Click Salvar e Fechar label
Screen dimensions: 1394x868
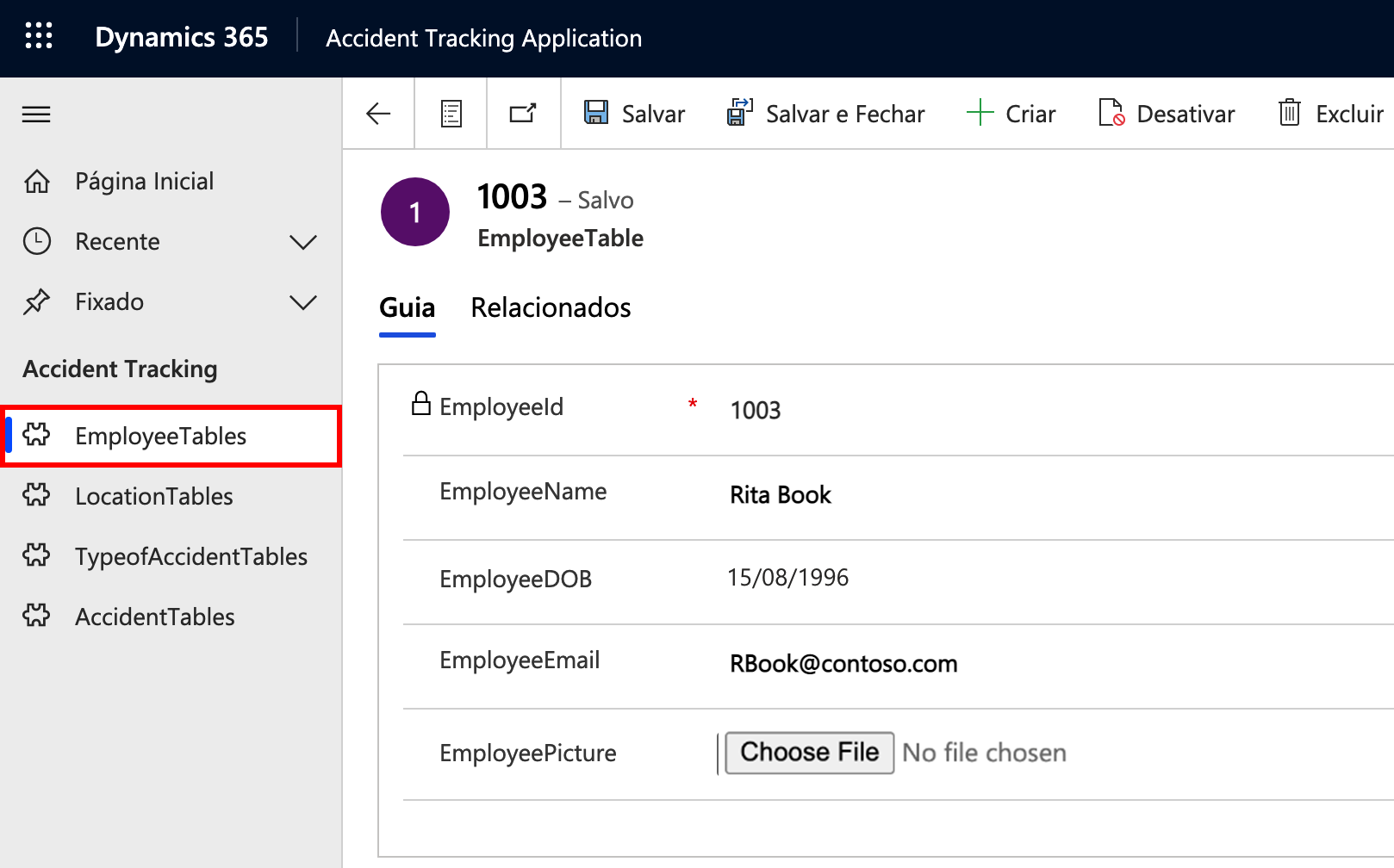tap(845, 114)
